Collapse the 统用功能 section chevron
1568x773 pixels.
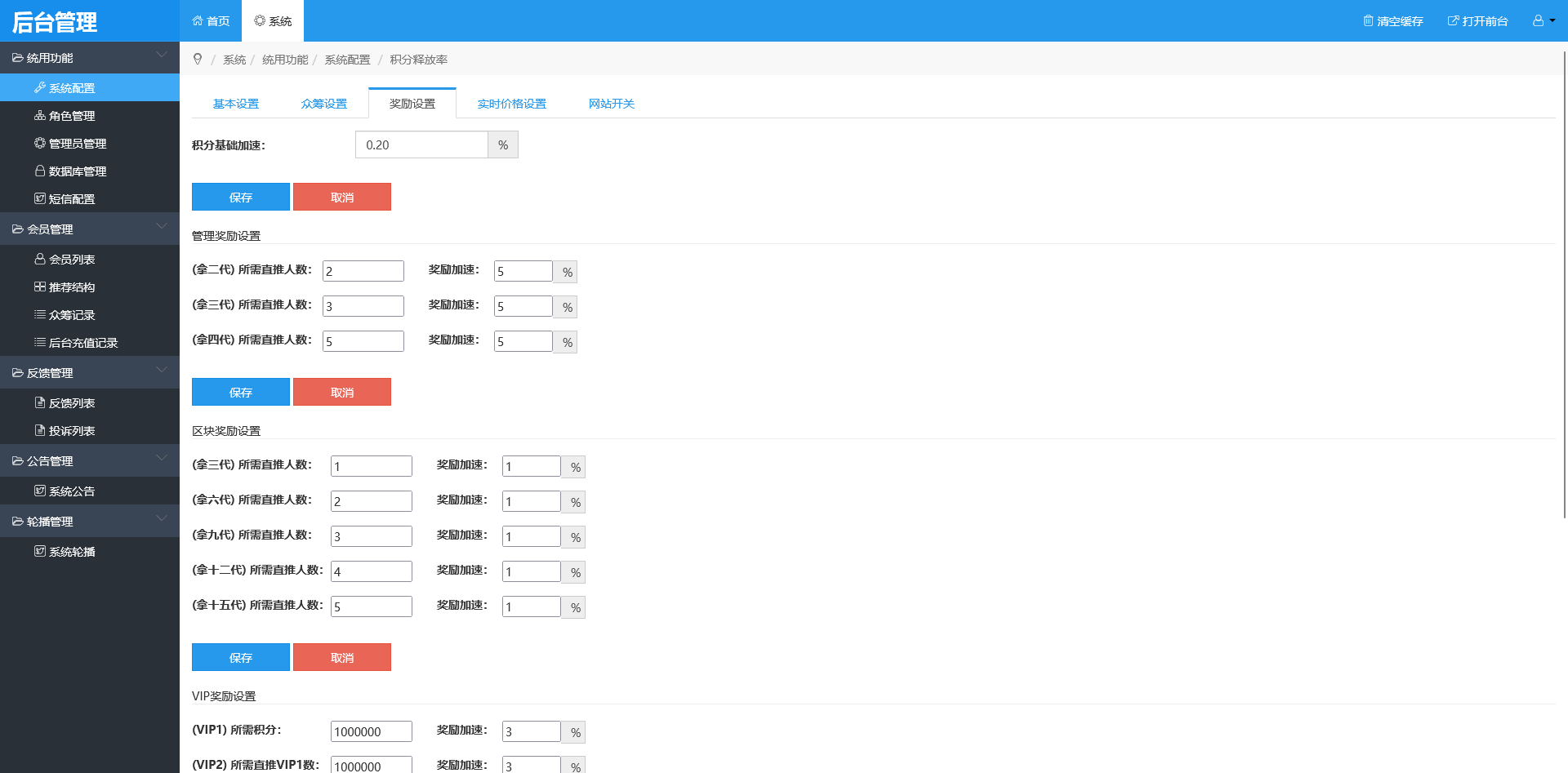click(162, 55)
